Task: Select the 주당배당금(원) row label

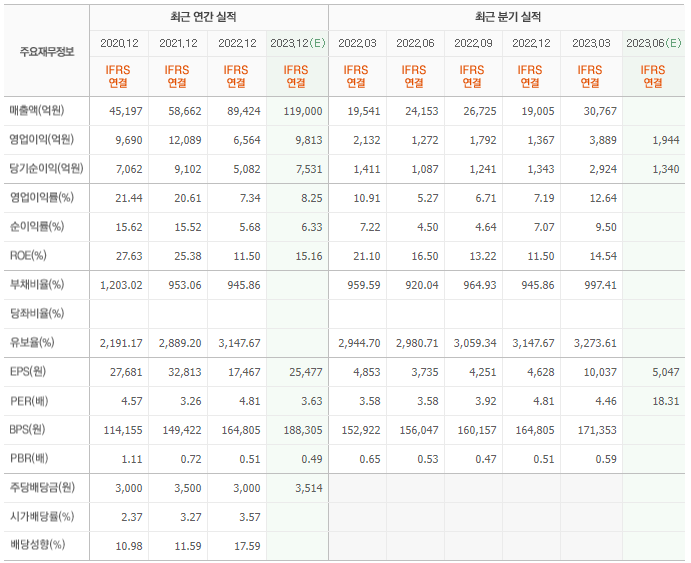Action: (x=42, y=487)
